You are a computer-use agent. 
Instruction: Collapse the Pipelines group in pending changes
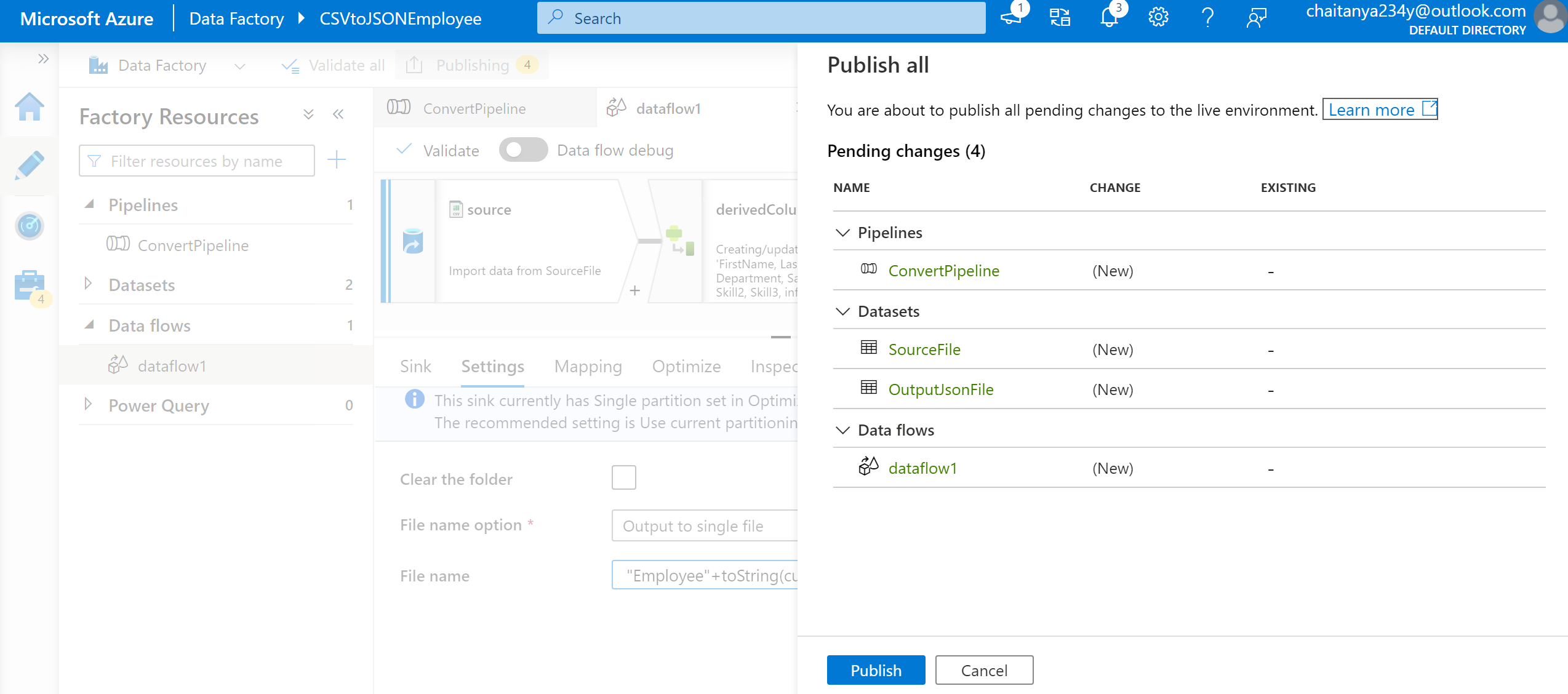pyautogui.click(x=842, y=233)
